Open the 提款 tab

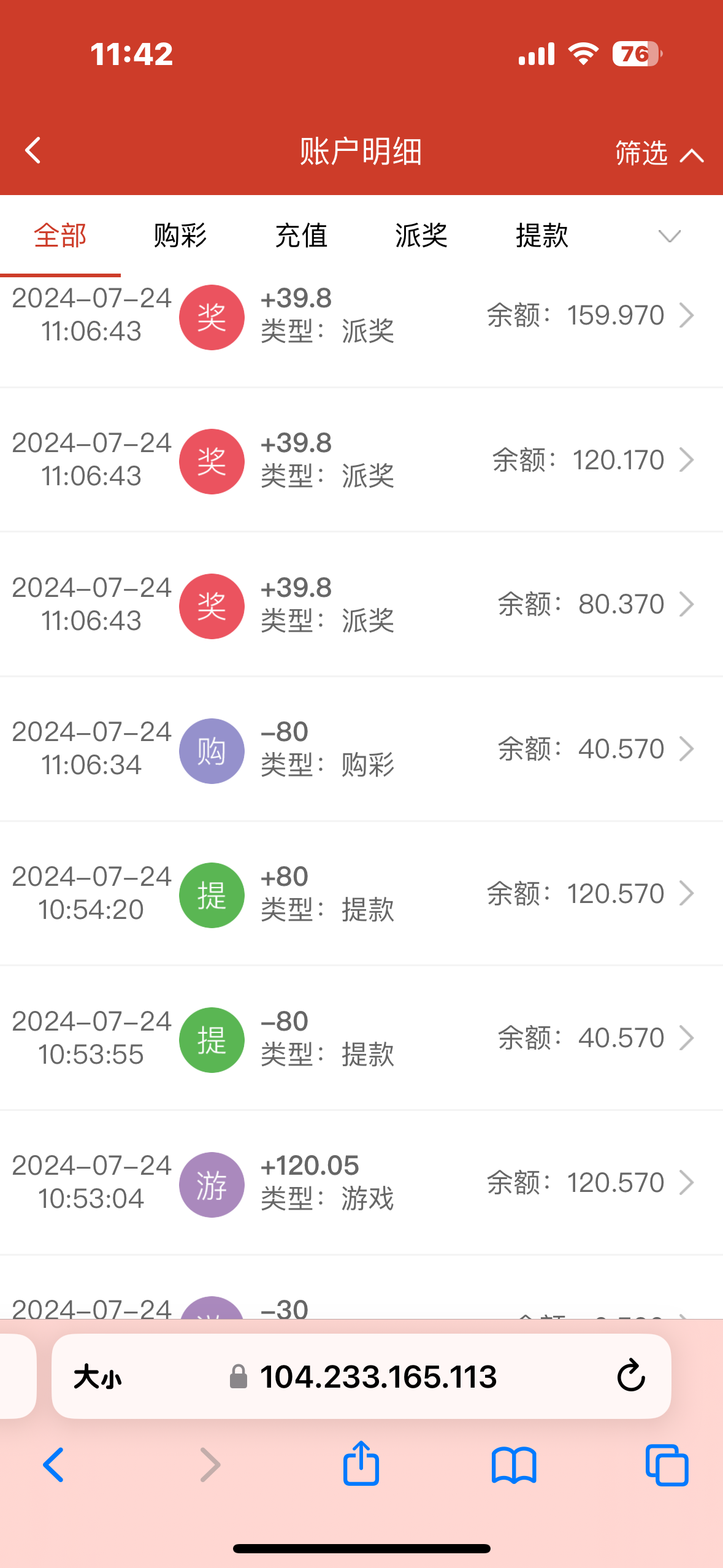[542, 236]
